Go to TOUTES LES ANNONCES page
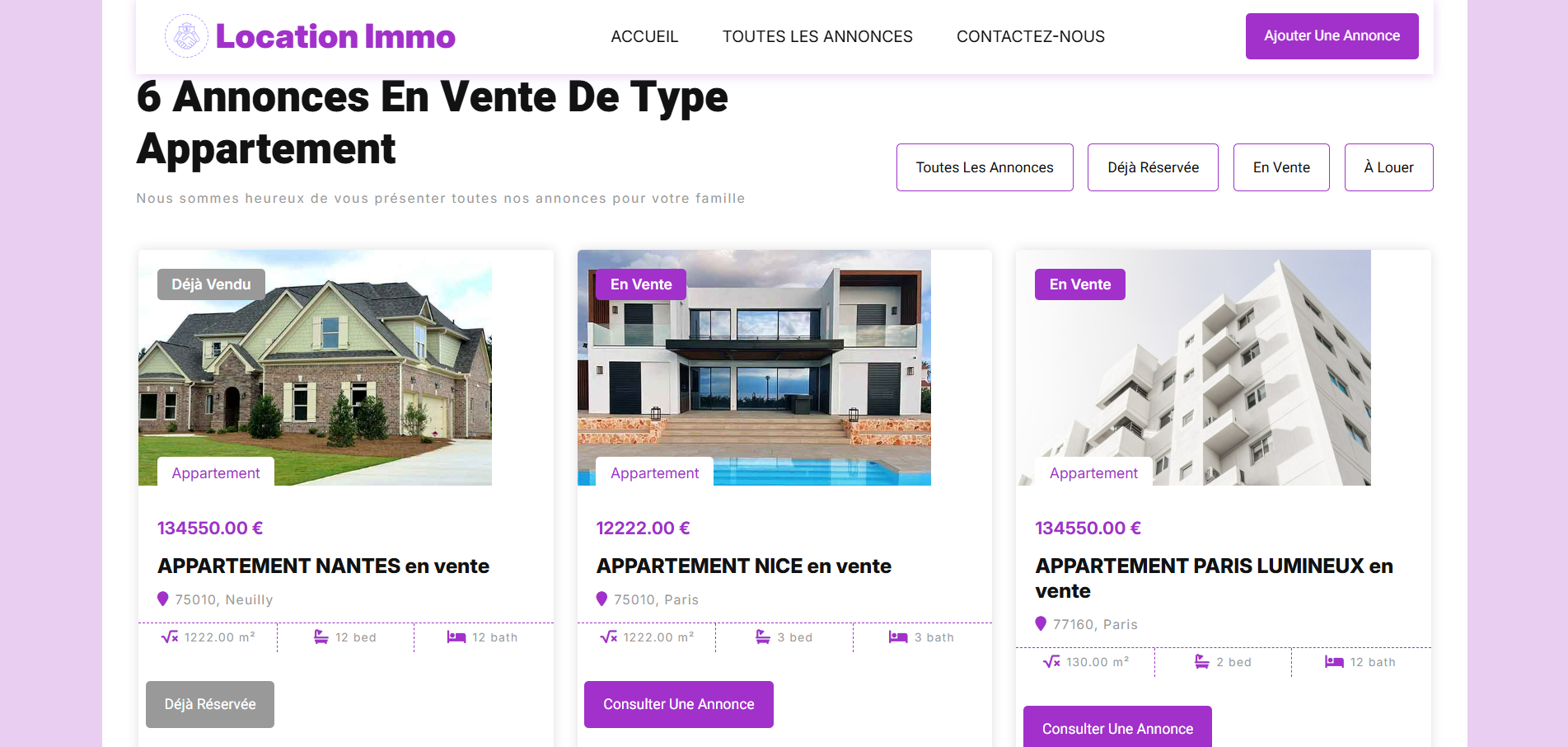1568x747 pixels. coord(817,36)
